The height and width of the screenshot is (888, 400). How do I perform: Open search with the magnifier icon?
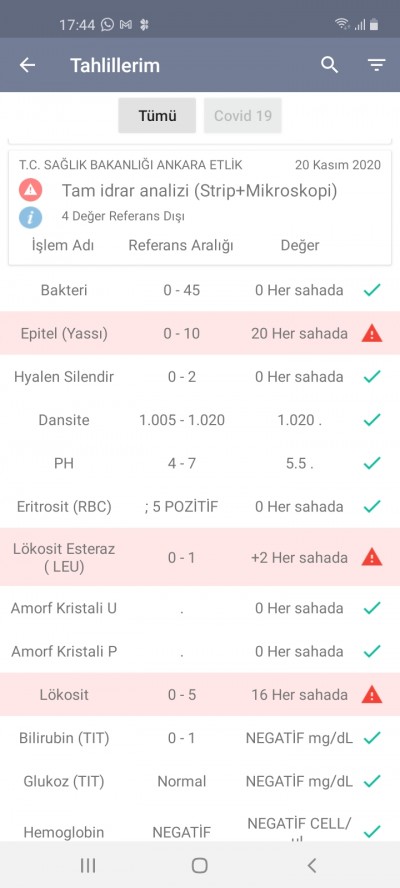click(329, 65)
